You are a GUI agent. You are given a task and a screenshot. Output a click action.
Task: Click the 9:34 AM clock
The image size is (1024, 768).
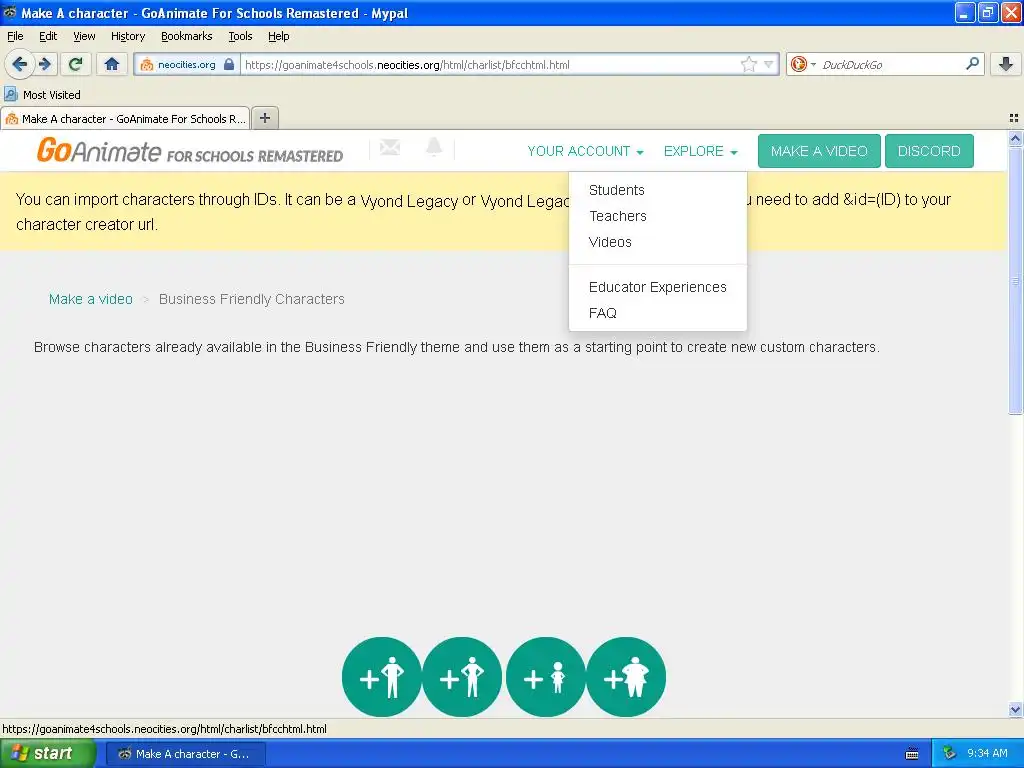pos(987,753)
